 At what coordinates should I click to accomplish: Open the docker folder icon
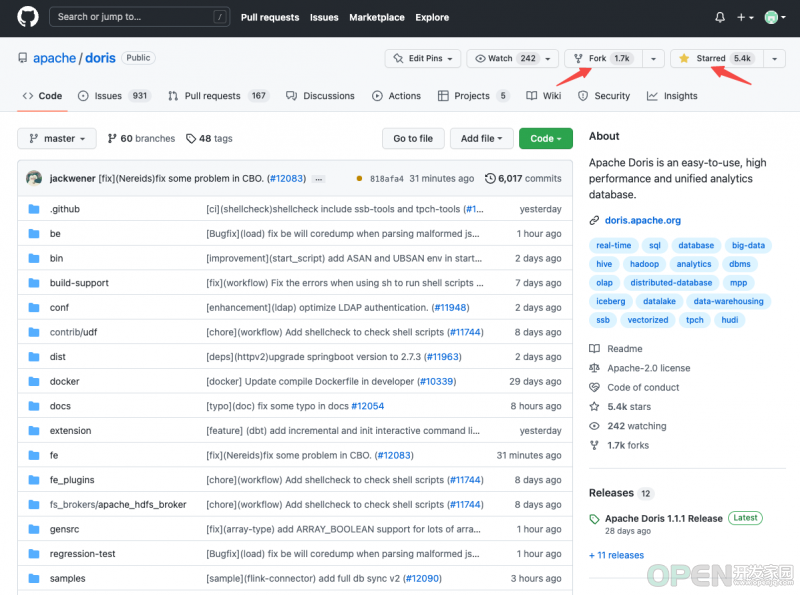[x=34, y=381]
